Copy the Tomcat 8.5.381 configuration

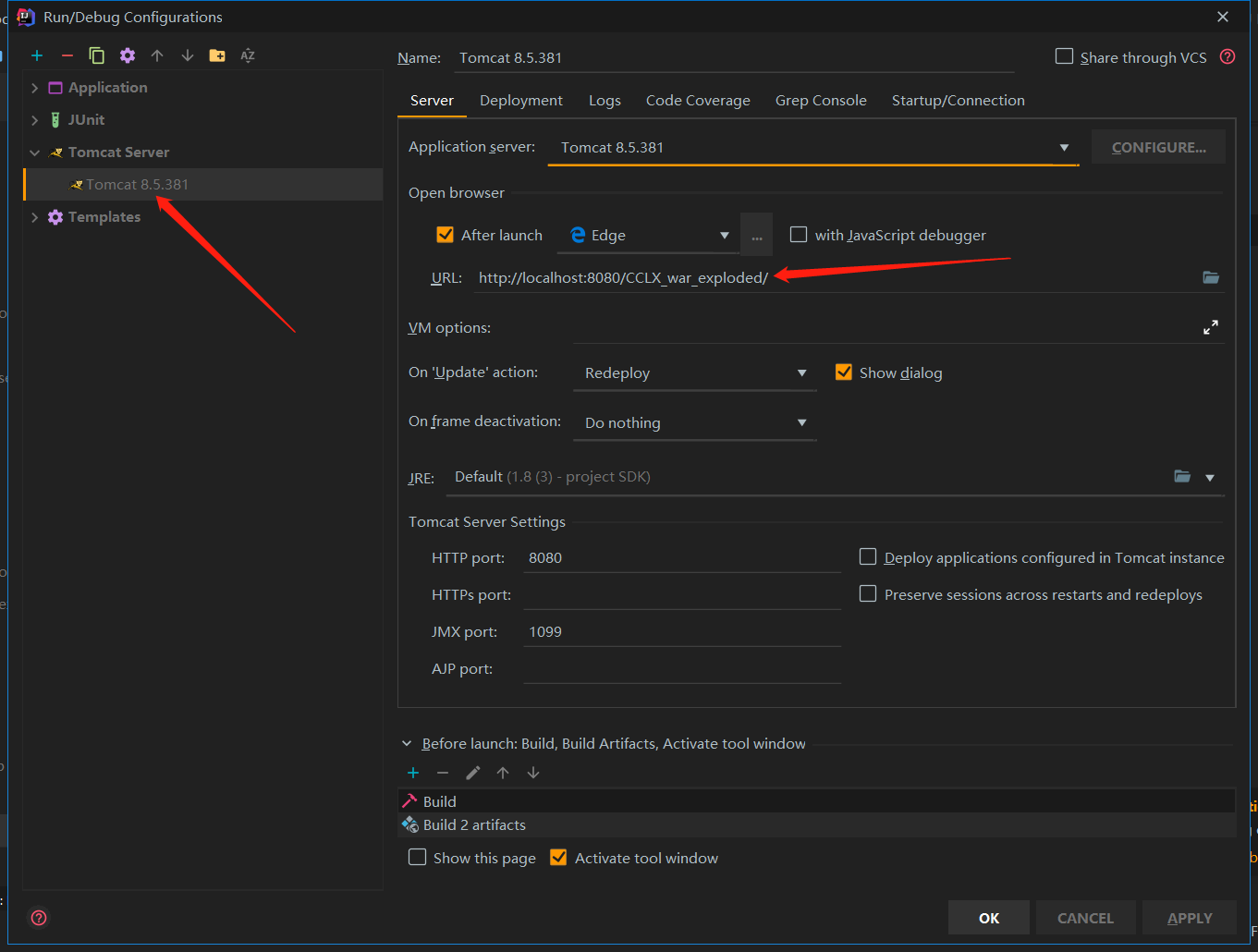96,55
